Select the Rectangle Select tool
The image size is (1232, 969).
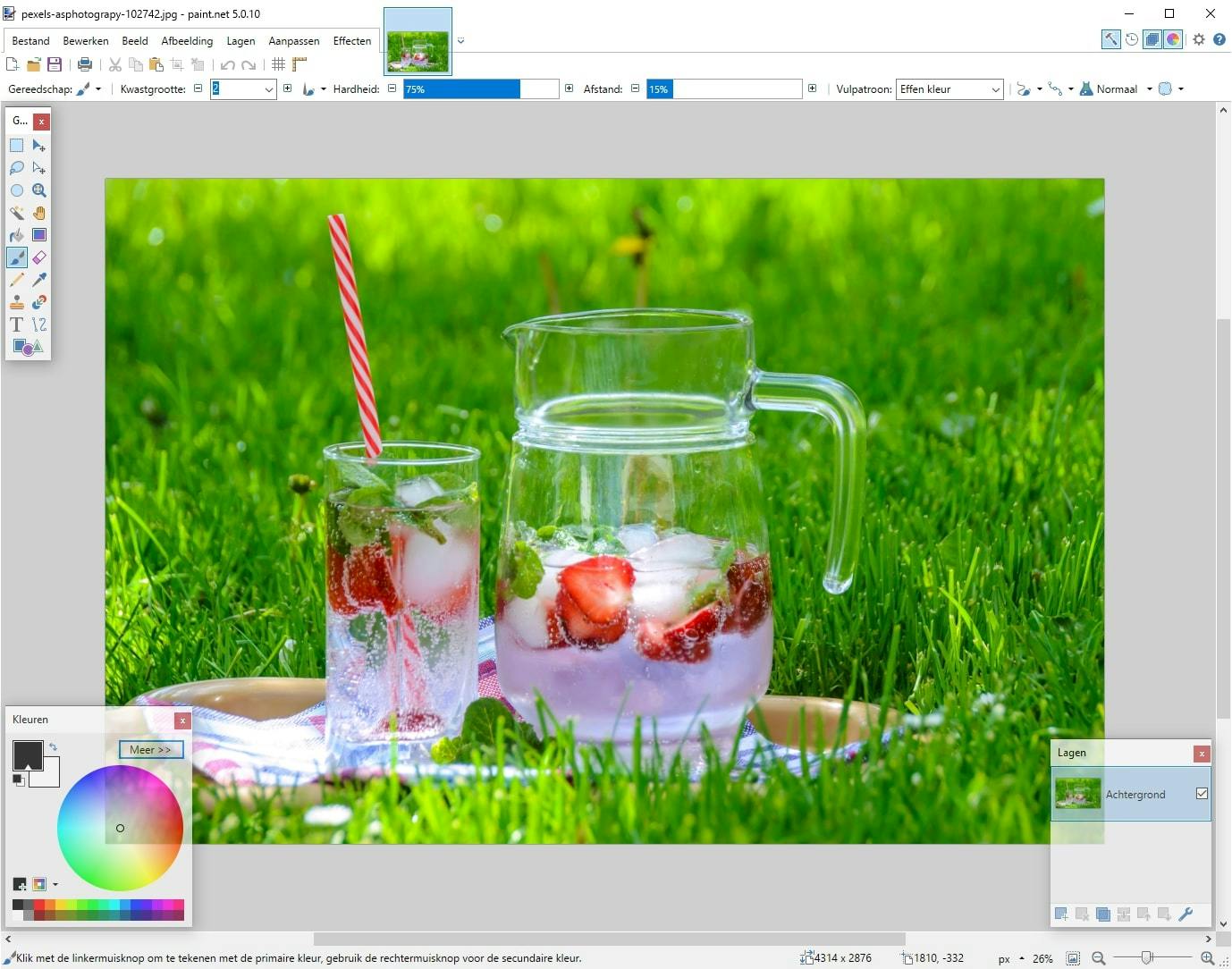[17, 146]
